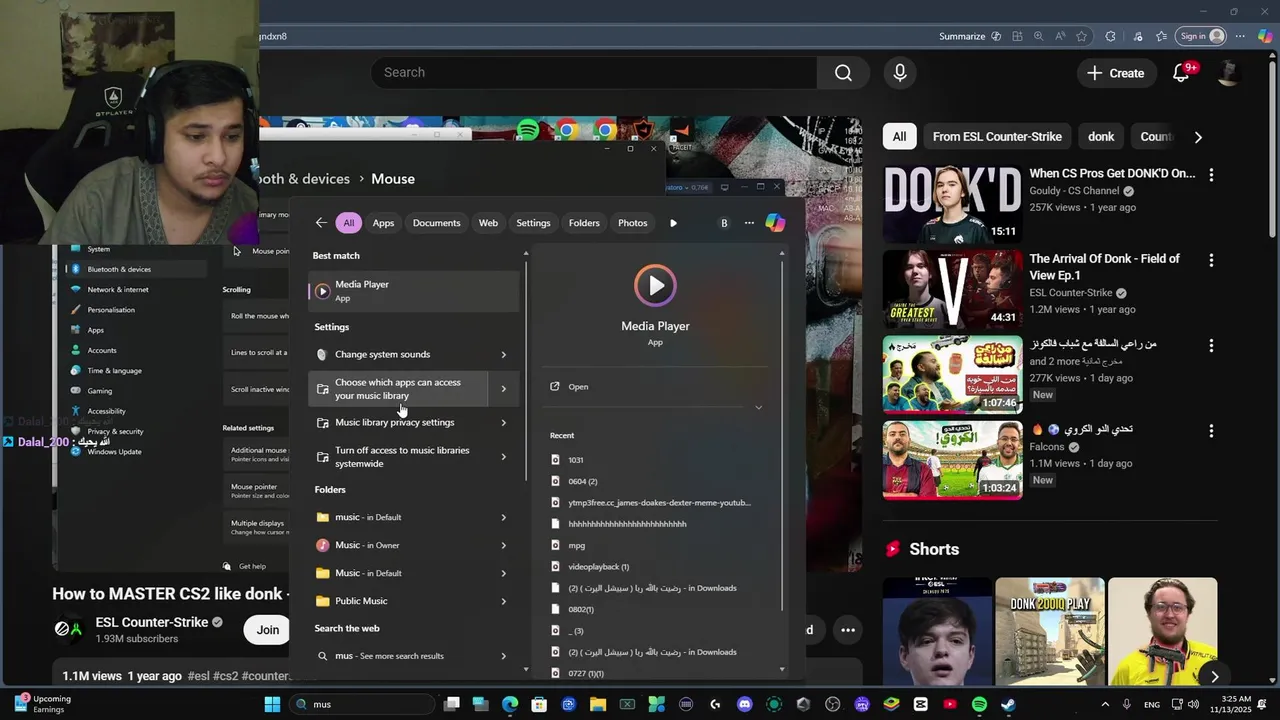
Task: Open File Explorer from taskbar
Action: tap(598, 704)
